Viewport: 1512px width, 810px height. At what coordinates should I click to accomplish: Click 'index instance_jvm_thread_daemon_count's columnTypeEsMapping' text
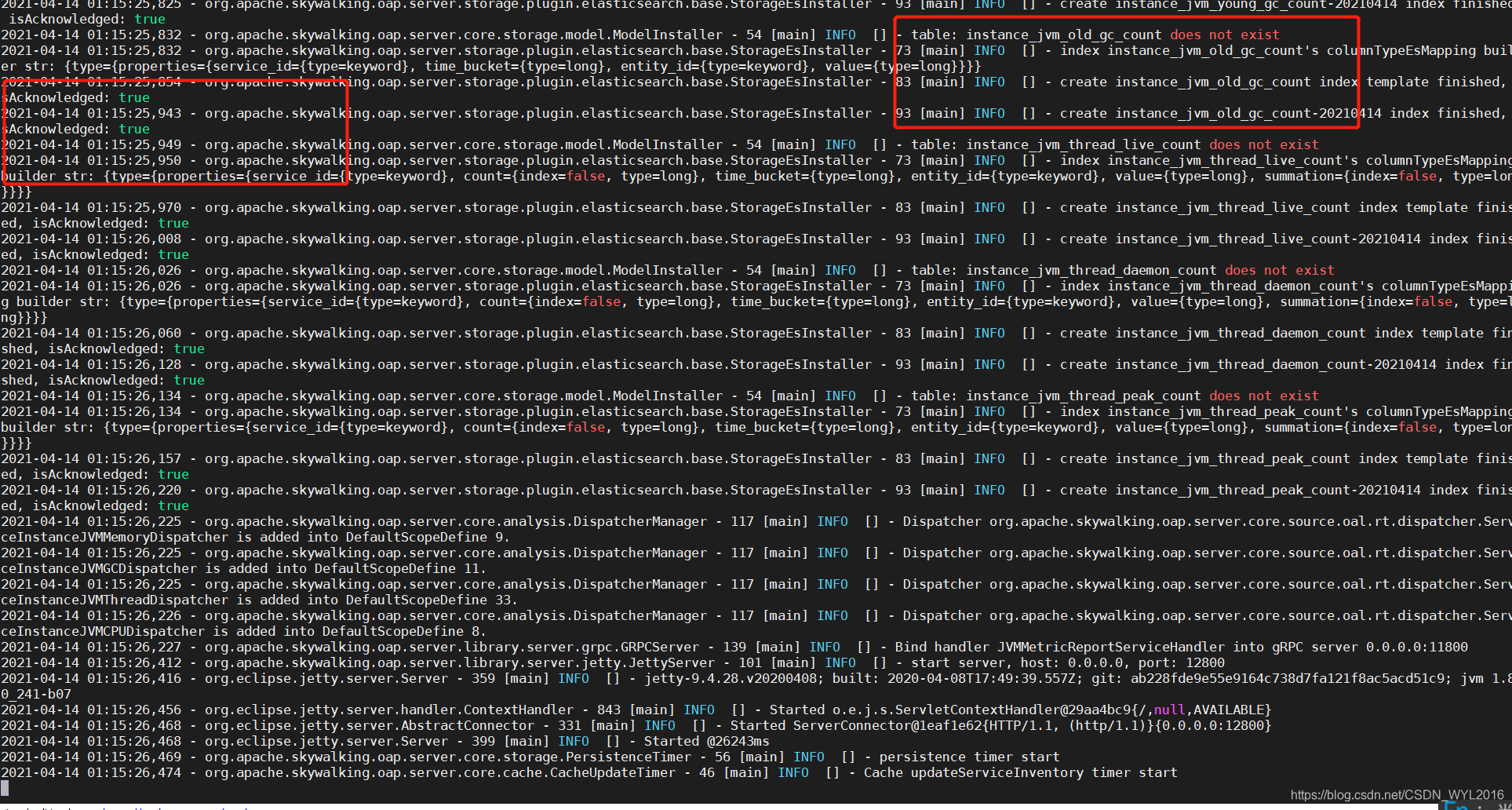point(1286,286)
